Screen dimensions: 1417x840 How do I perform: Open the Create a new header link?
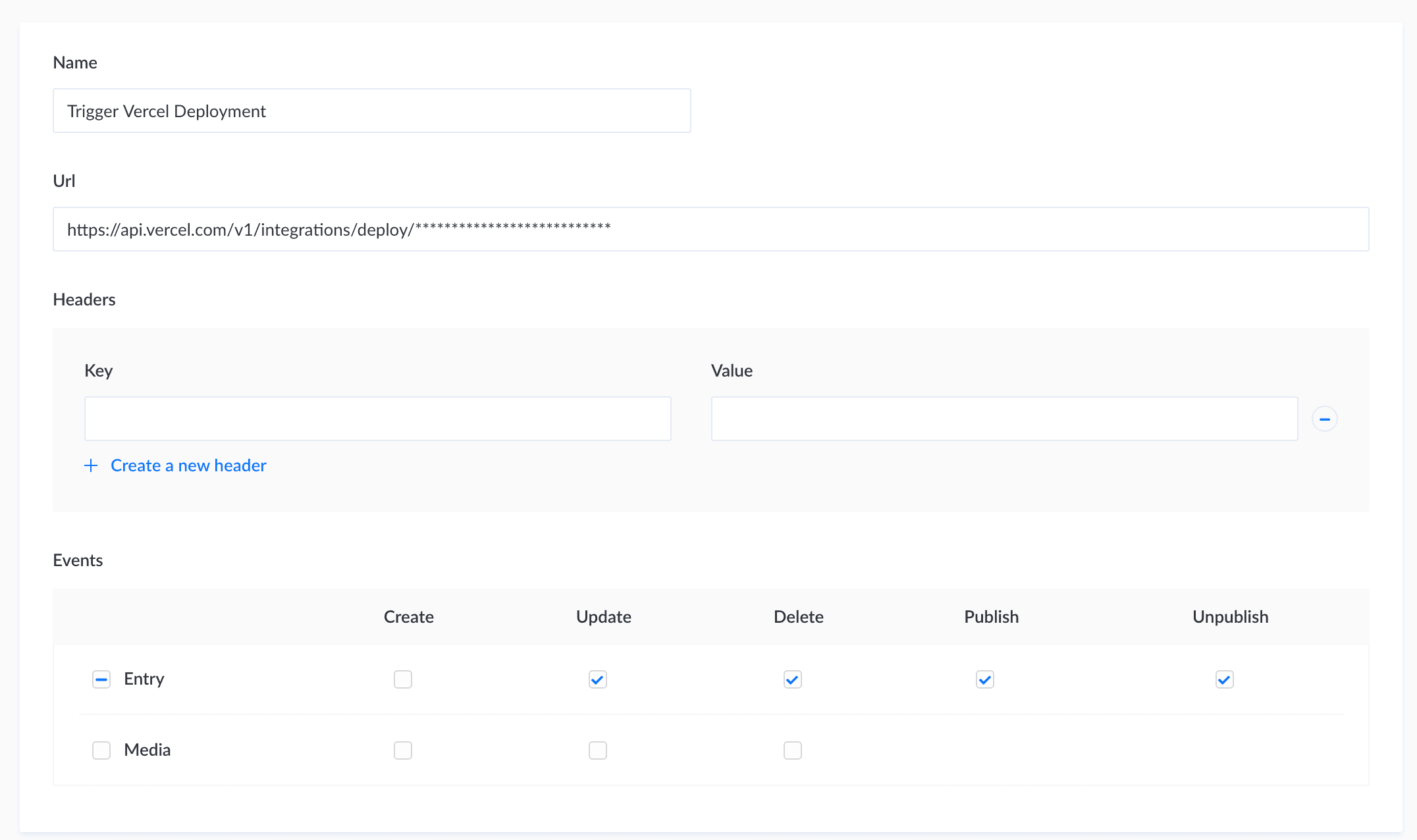point(188,465)
